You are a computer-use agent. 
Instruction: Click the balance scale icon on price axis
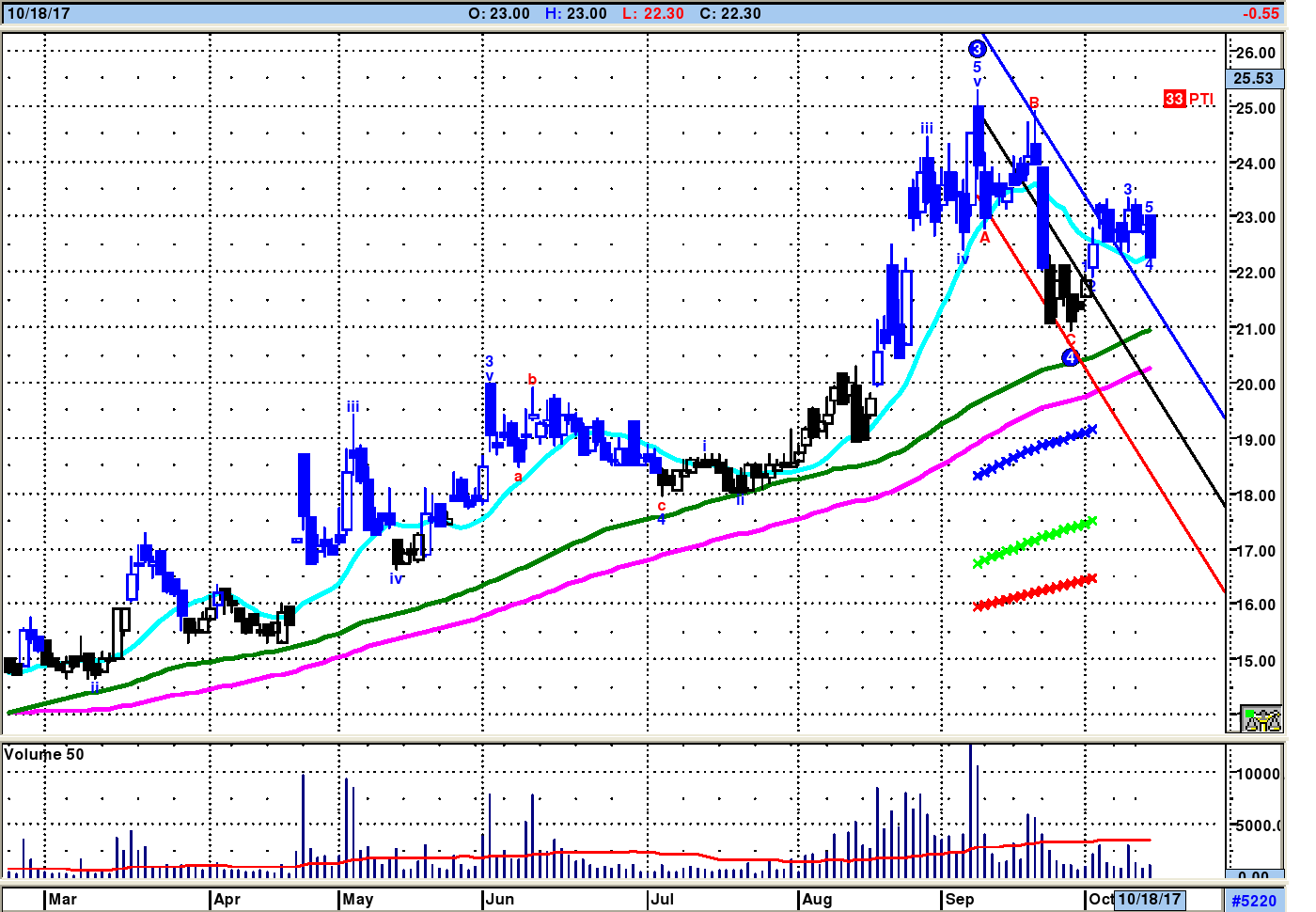point(1261,719)
